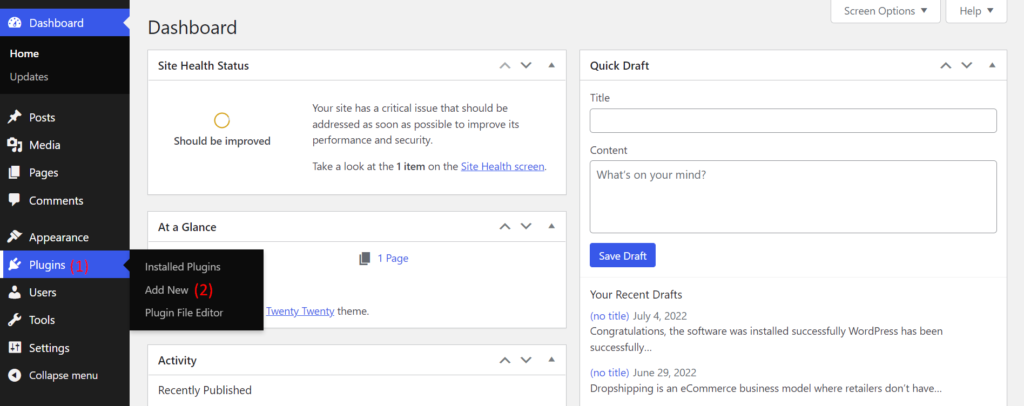
Task: Click the Plugins plug icon
Action: click(x=14, y=264)
